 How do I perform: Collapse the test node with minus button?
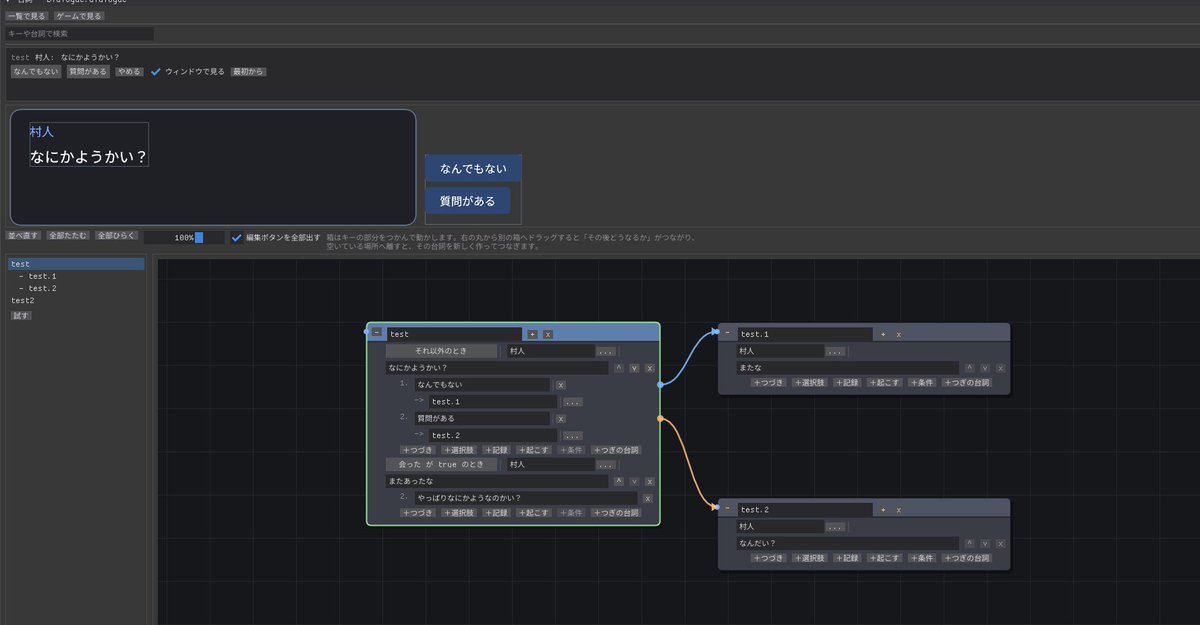pos(377,334)
